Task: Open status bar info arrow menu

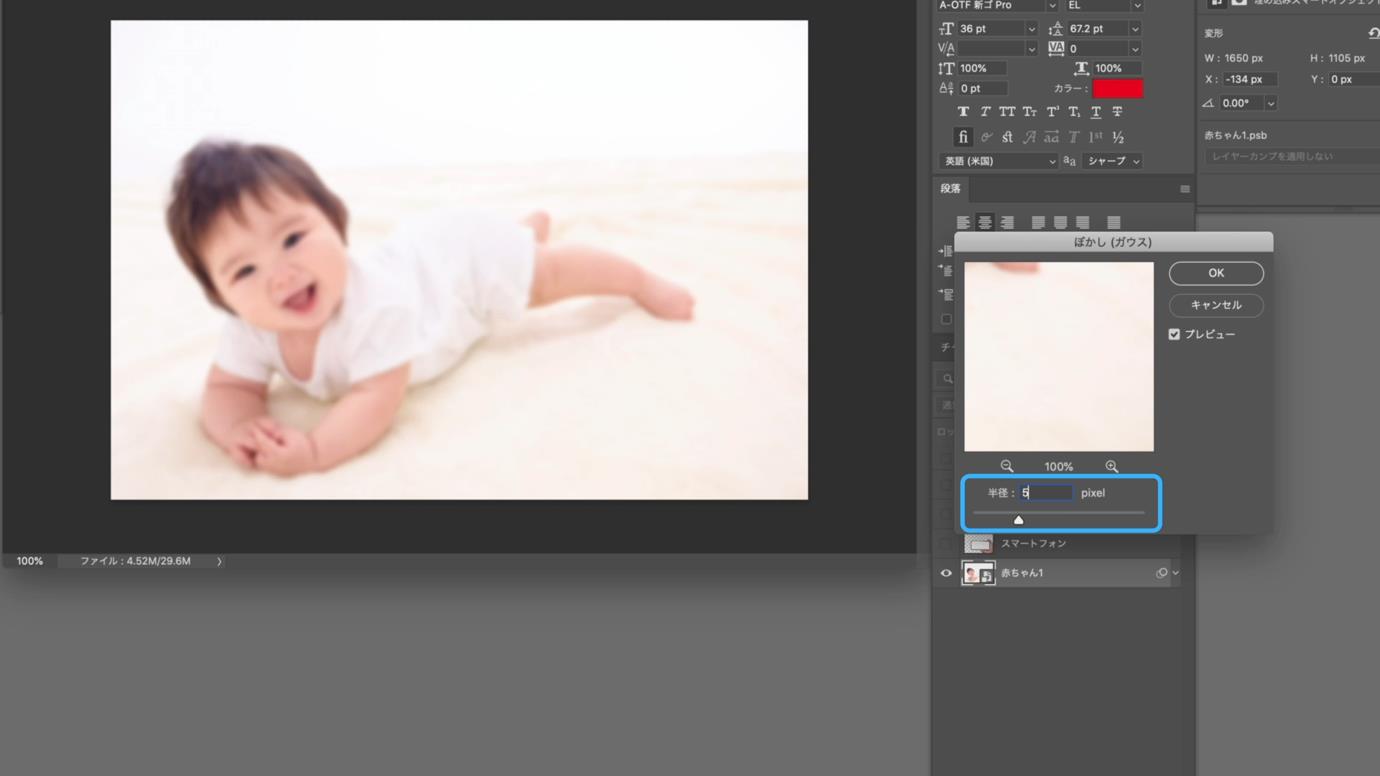Action: (x=219, y=562)
